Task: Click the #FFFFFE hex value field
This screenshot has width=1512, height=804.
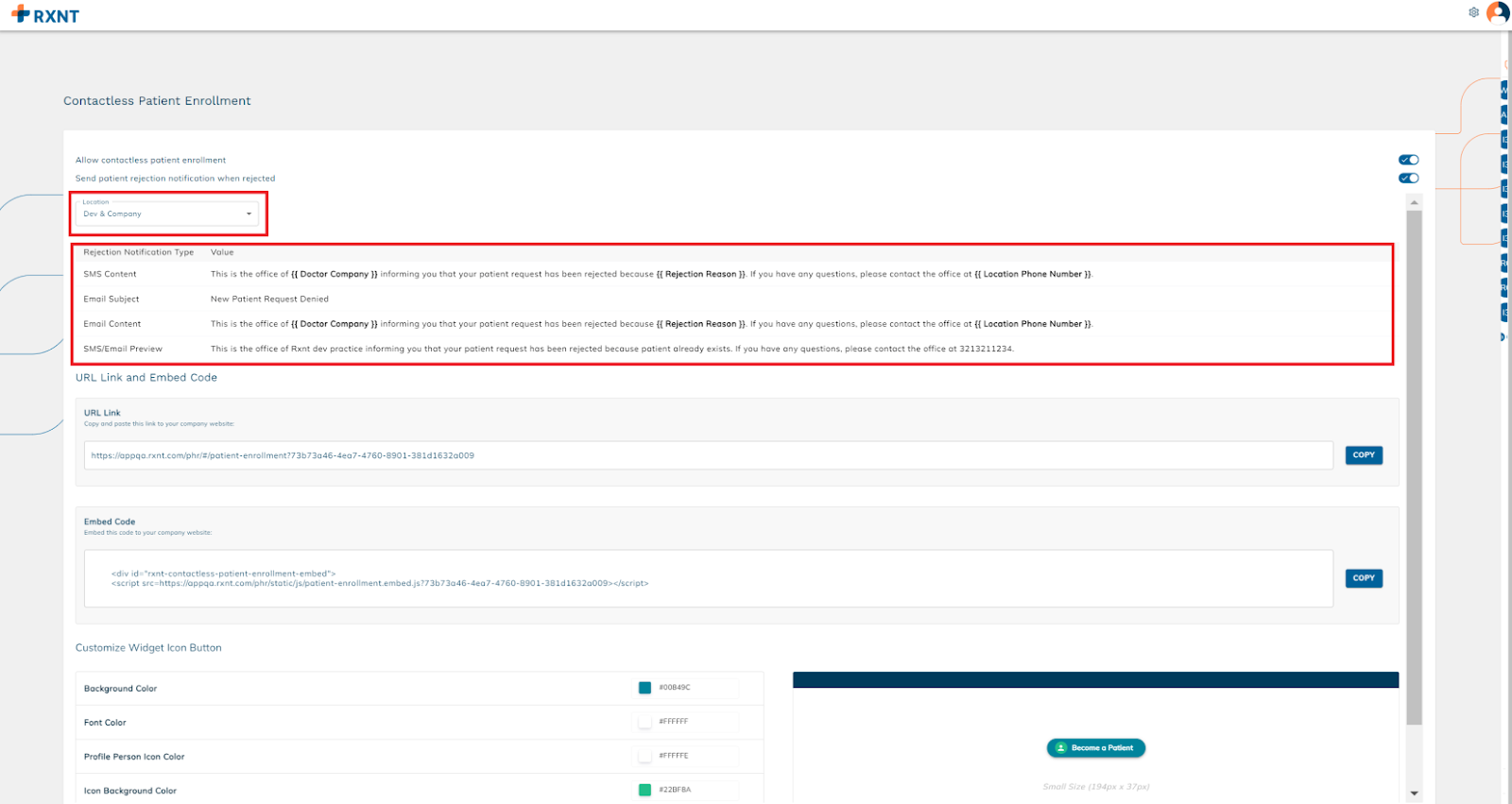Action: [x=696, y=756]
